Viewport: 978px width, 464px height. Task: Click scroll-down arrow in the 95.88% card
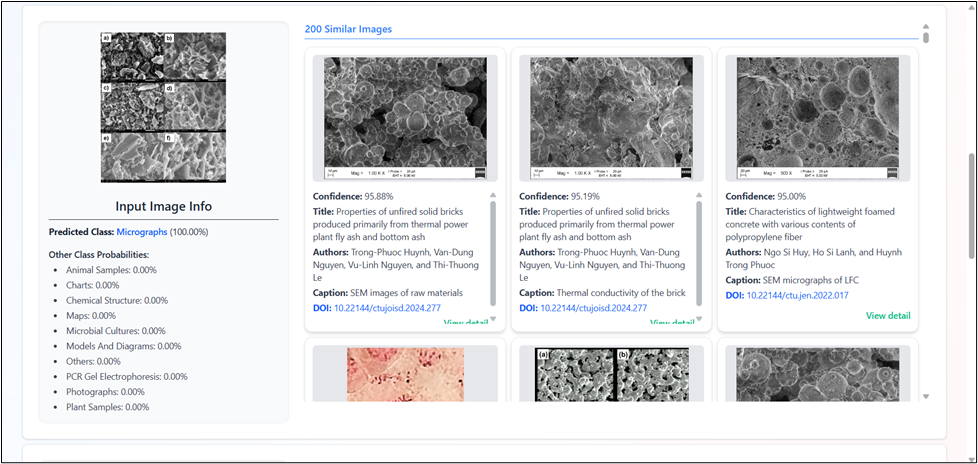coord(493,319)
